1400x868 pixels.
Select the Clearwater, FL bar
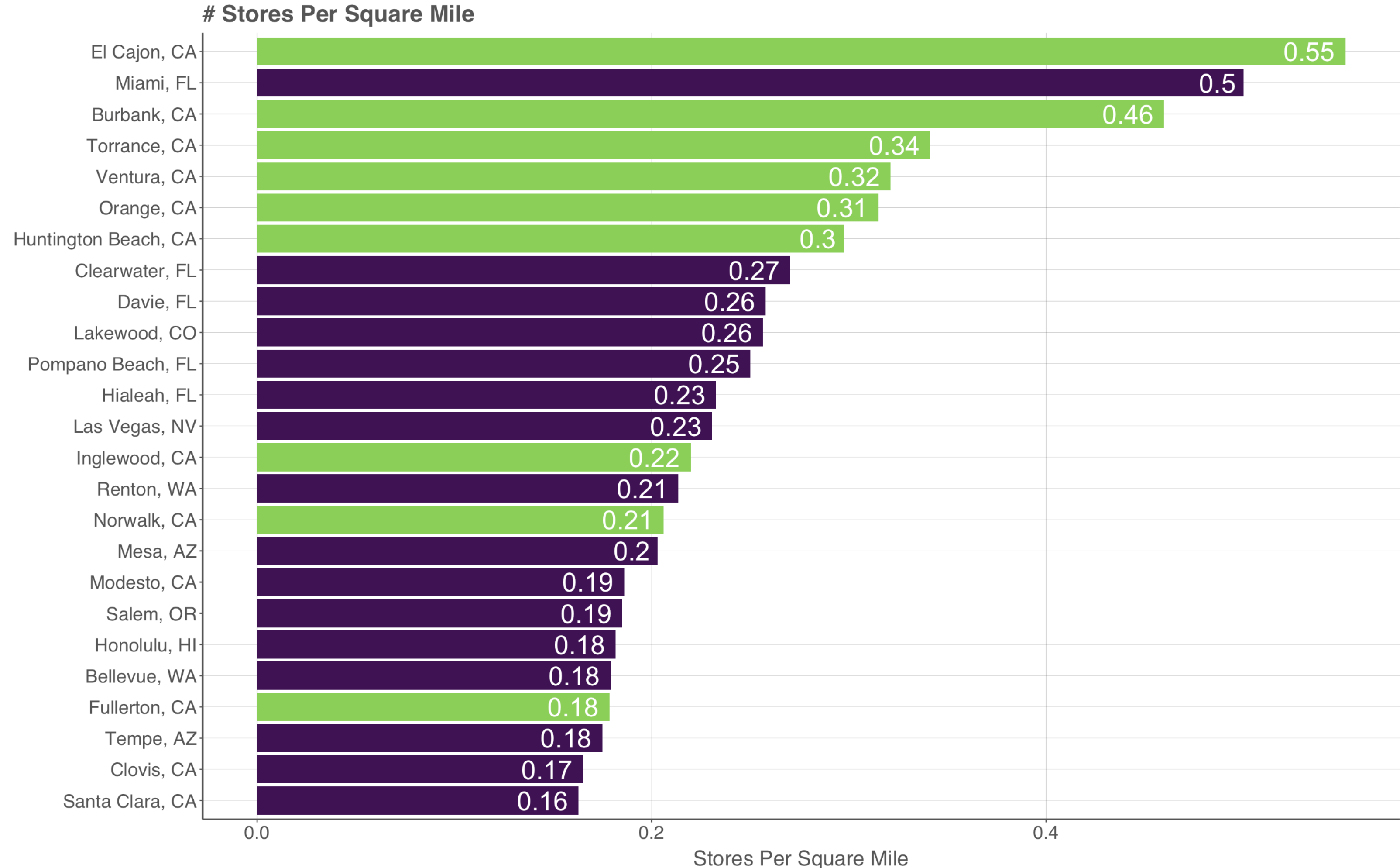tap(523, 270)
